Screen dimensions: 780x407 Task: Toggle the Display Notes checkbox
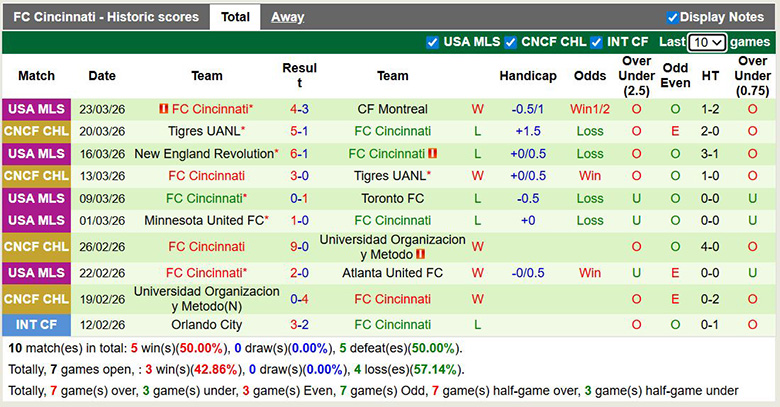(673, 17)
